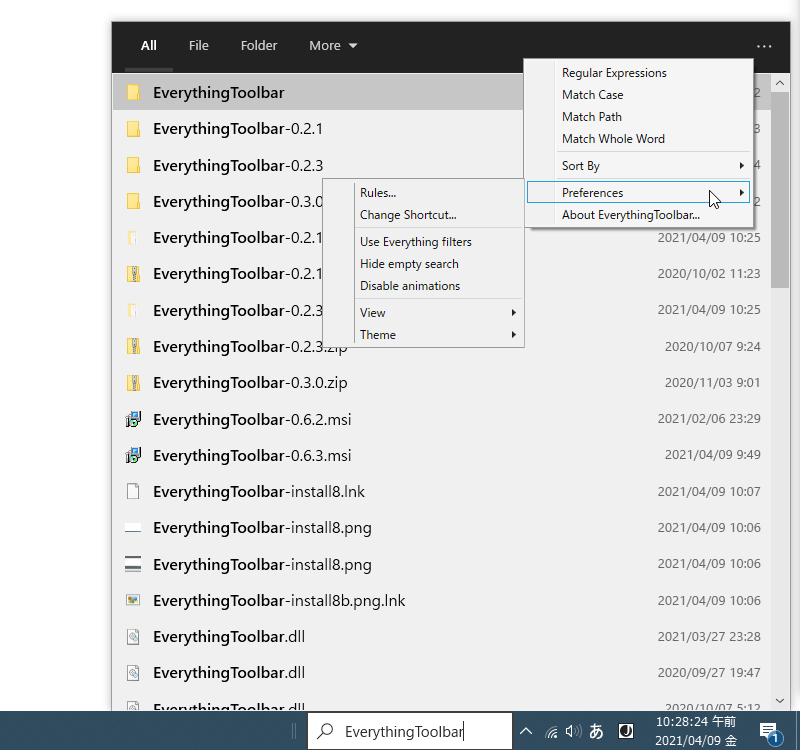Image resolution: width=800 pixels, height=750 pixels.
Task: Click the date 2021/04/09 9:49
Action: coord(712,455)
